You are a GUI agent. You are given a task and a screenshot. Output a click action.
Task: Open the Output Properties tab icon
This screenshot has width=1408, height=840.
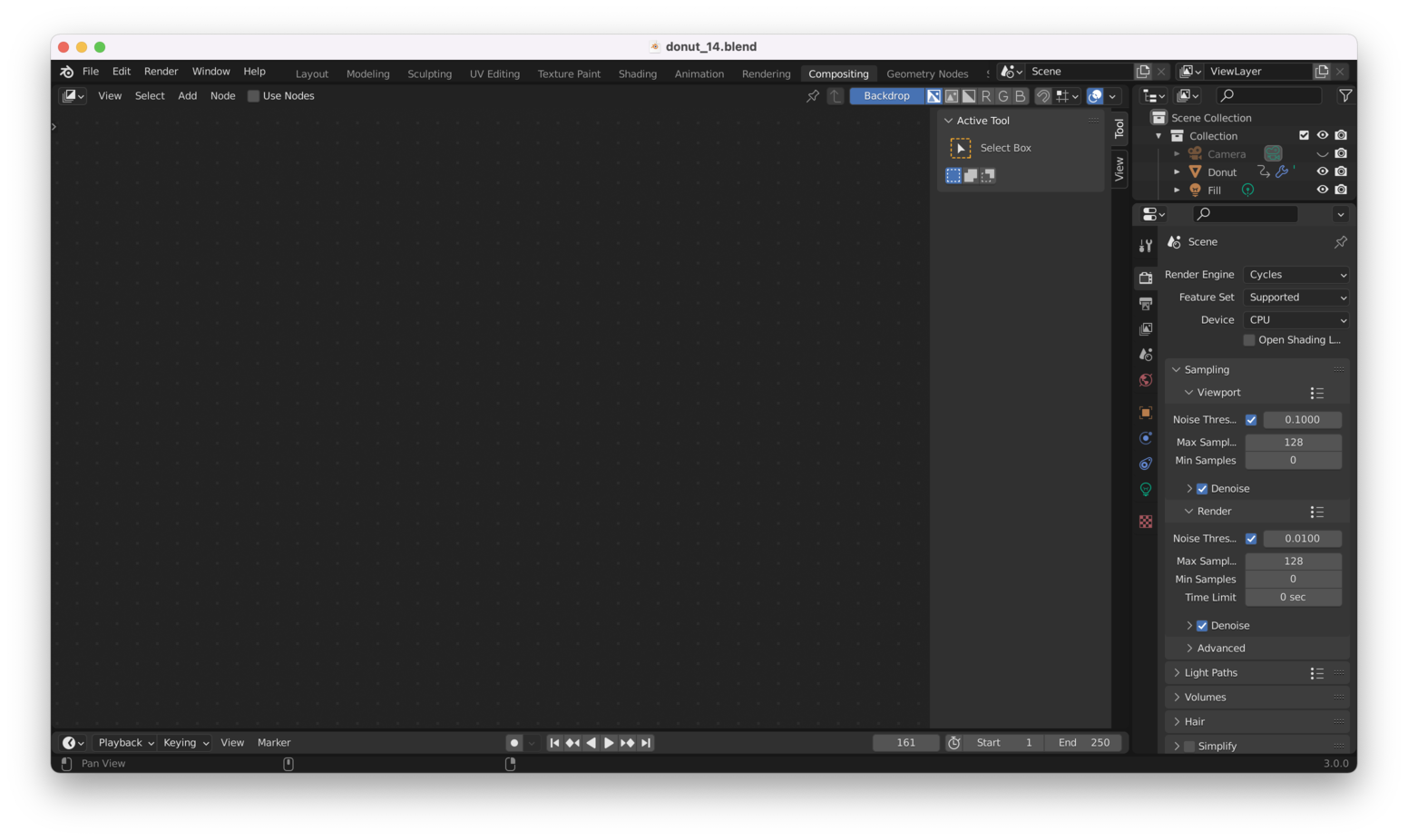click(1146, 304)
